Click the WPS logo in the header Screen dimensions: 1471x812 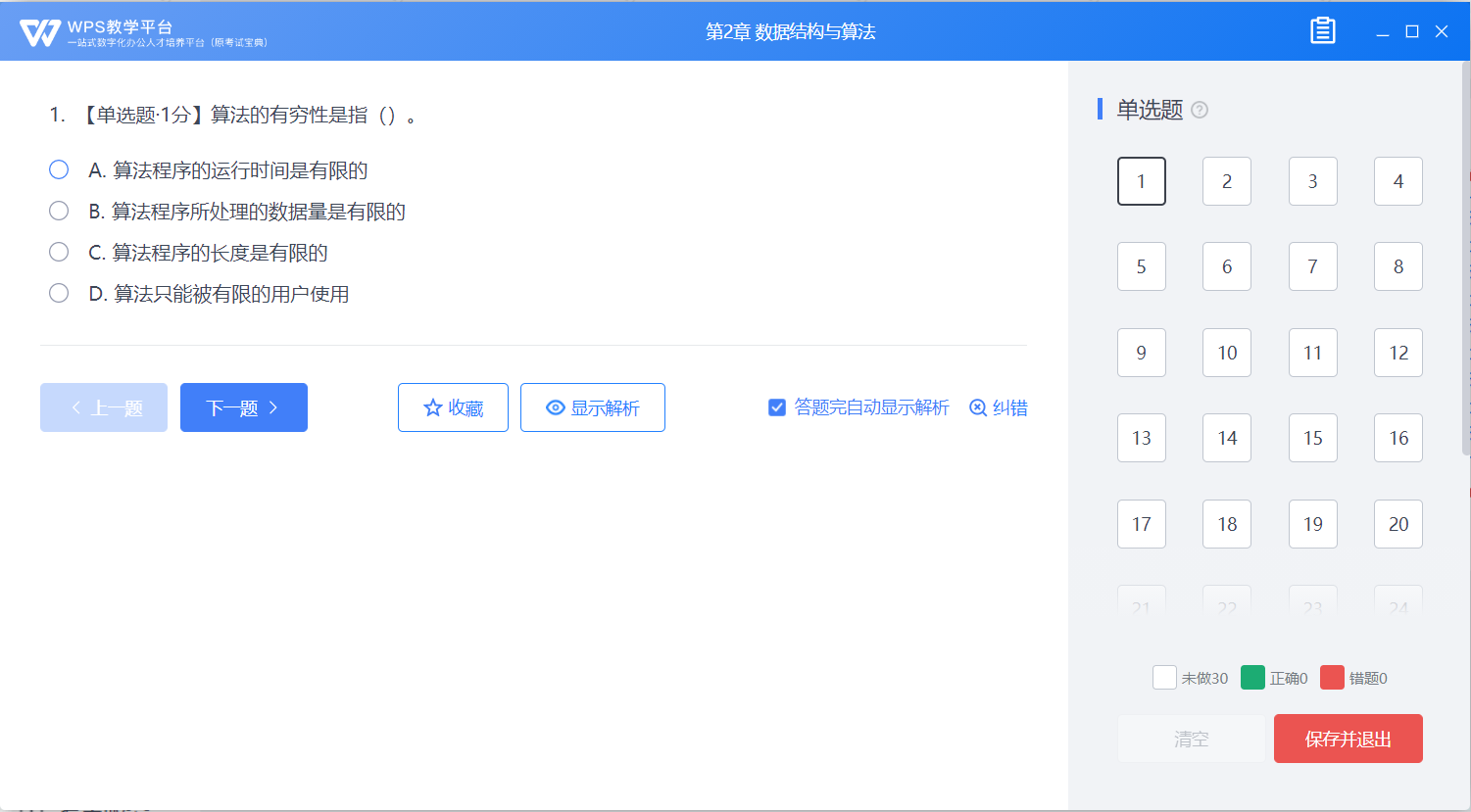(40, 32)
